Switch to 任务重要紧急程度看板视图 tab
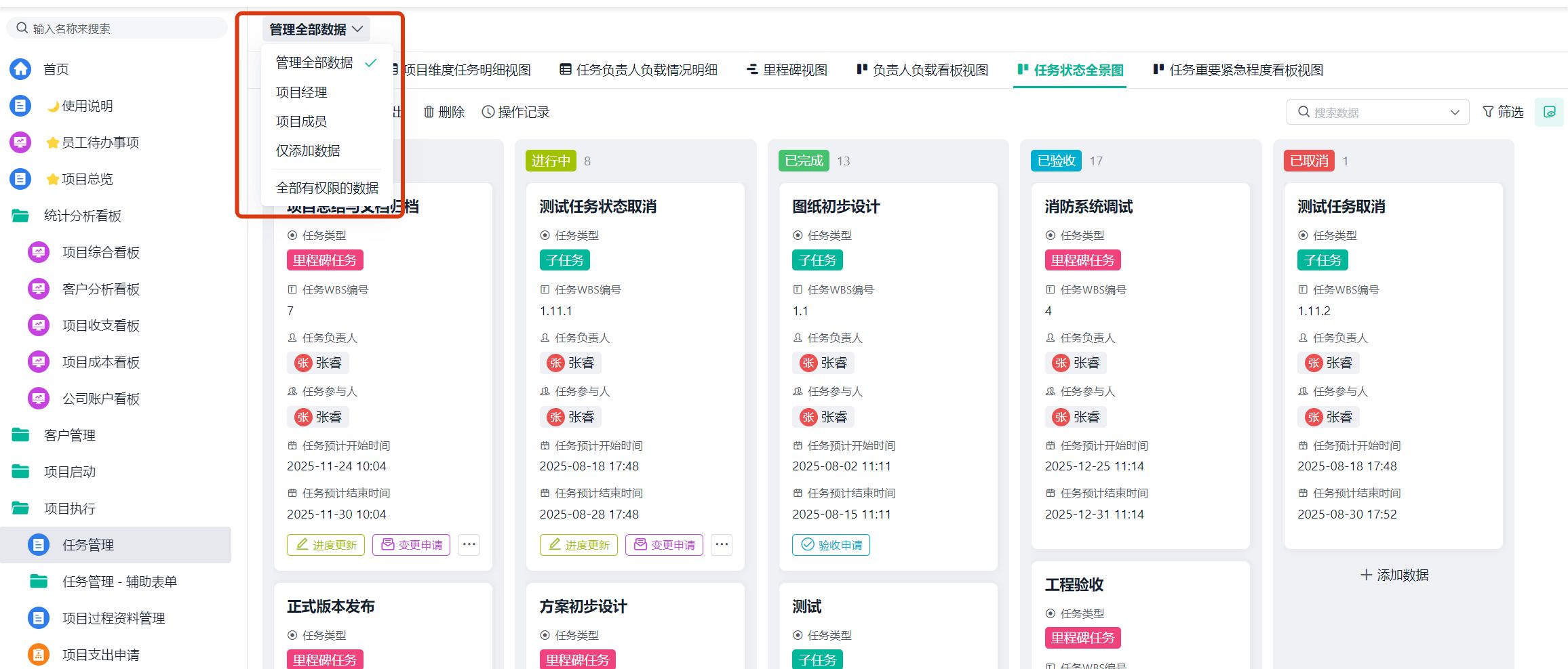This screenshot has width=1568, height=669. 1238,70
